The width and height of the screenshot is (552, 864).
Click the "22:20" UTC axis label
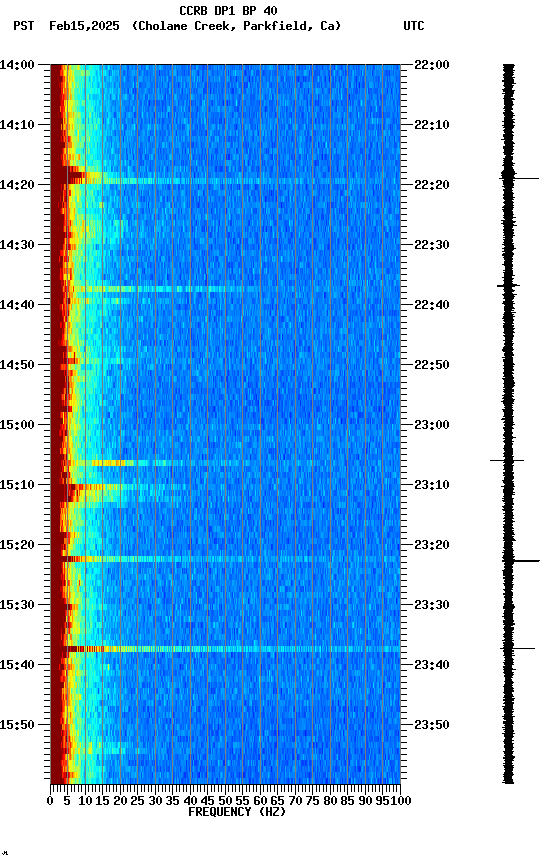point(432,185)
